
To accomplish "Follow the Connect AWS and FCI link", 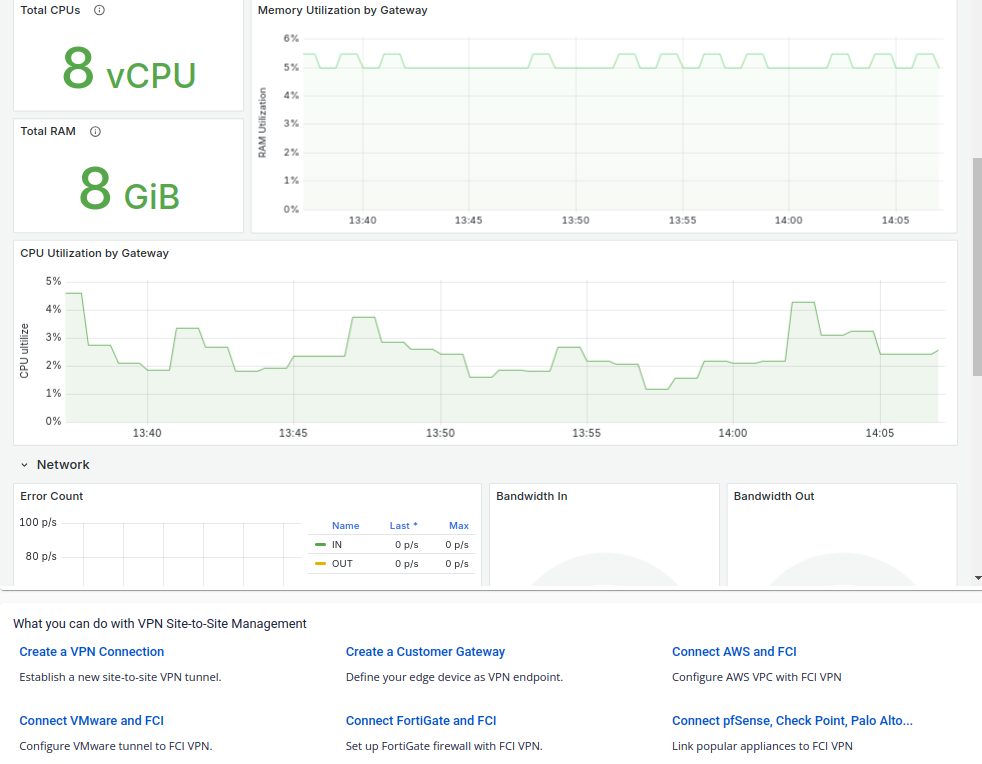I will coord(733,652).
